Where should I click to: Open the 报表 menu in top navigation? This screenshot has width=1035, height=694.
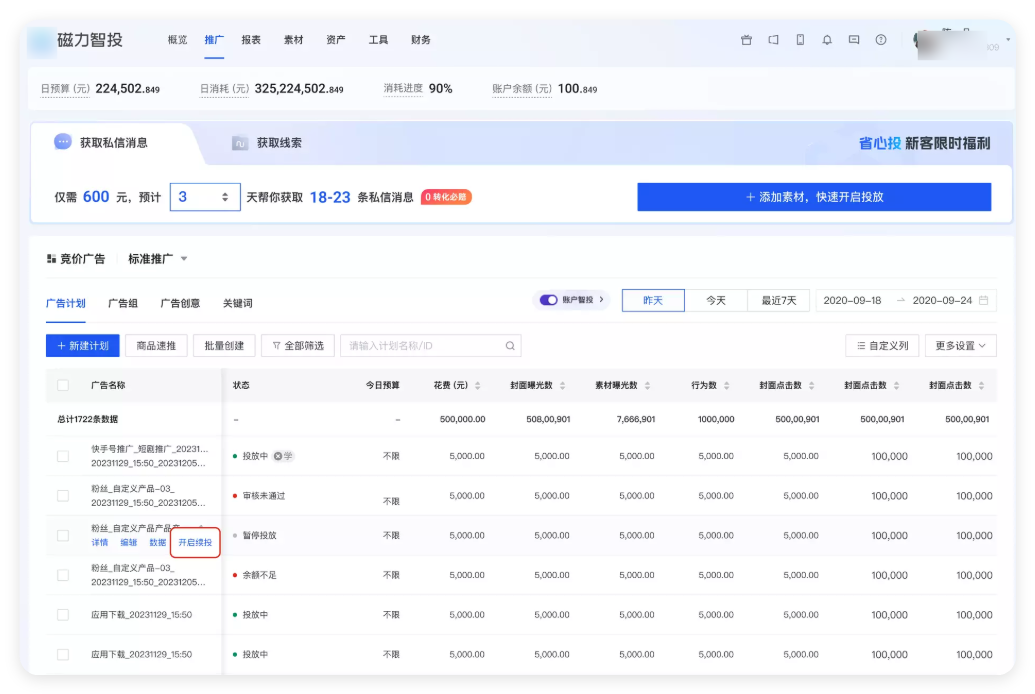(251, 40)
